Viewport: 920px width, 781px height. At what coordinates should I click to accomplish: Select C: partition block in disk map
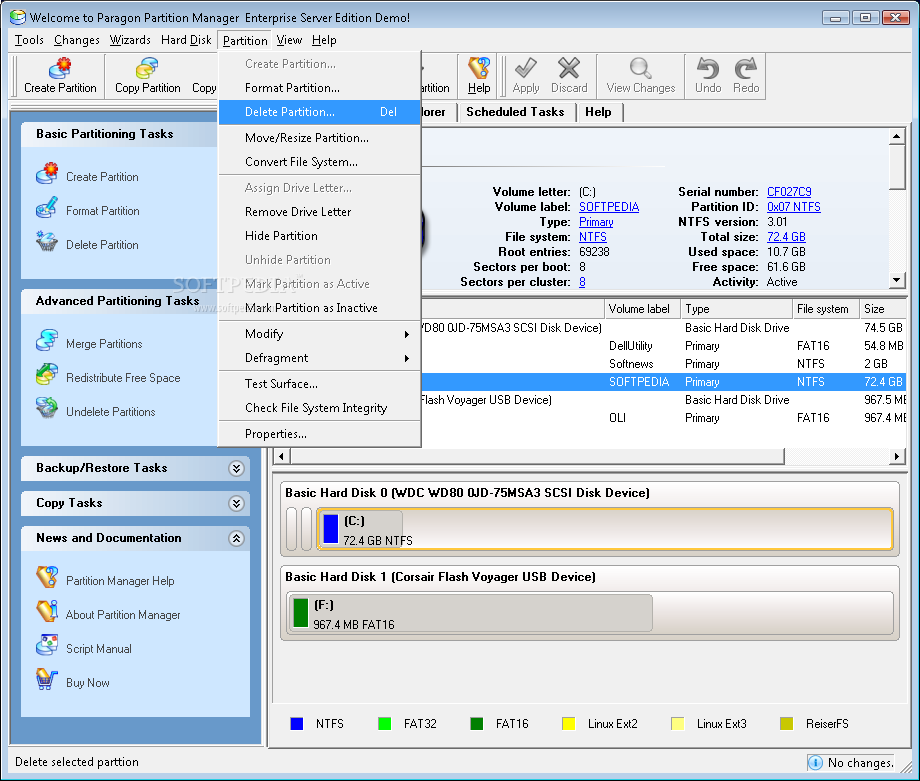pos(604,529)
